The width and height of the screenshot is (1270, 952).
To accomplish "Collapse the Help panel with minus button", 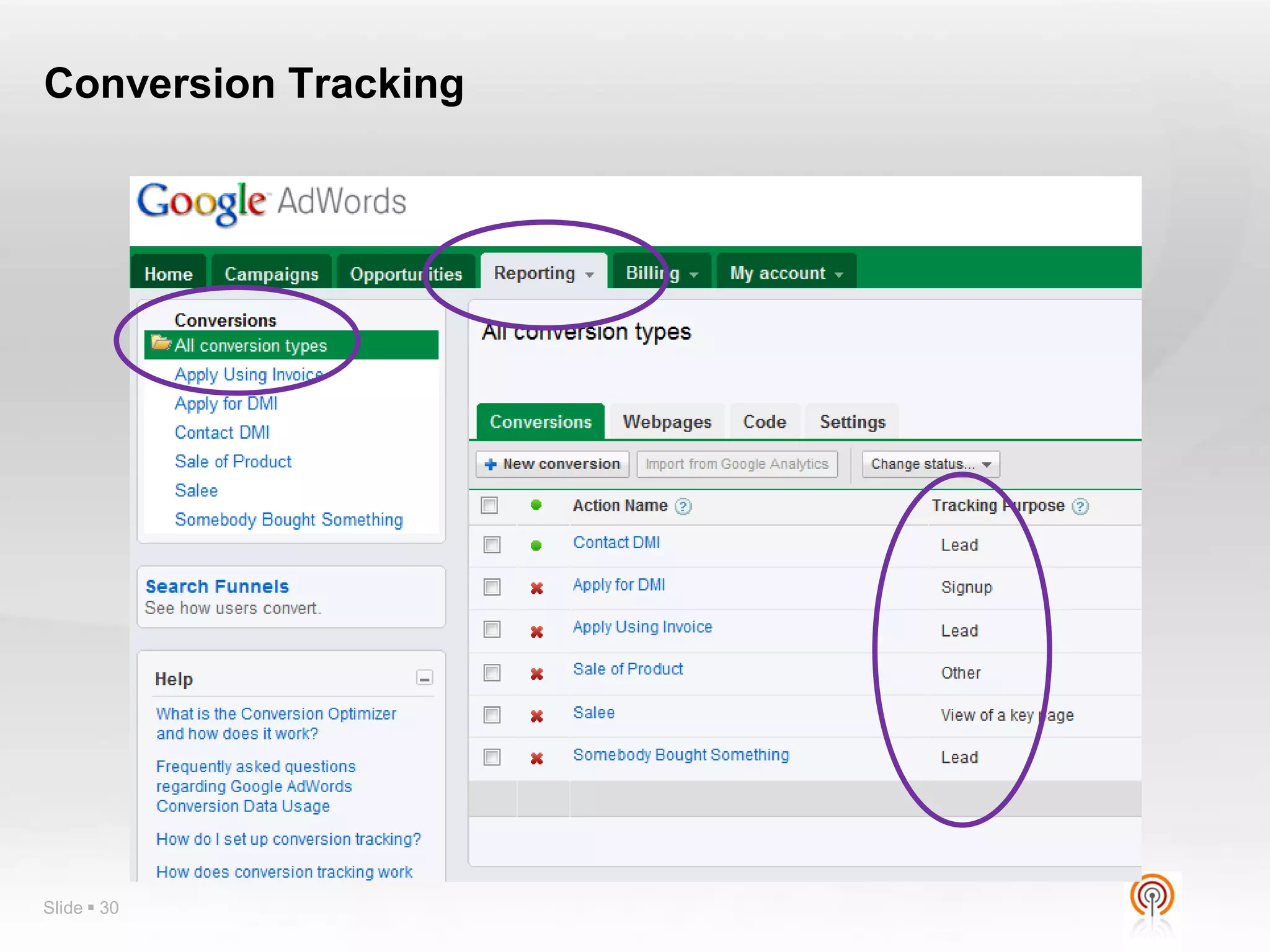I will (x=424, y=678).
